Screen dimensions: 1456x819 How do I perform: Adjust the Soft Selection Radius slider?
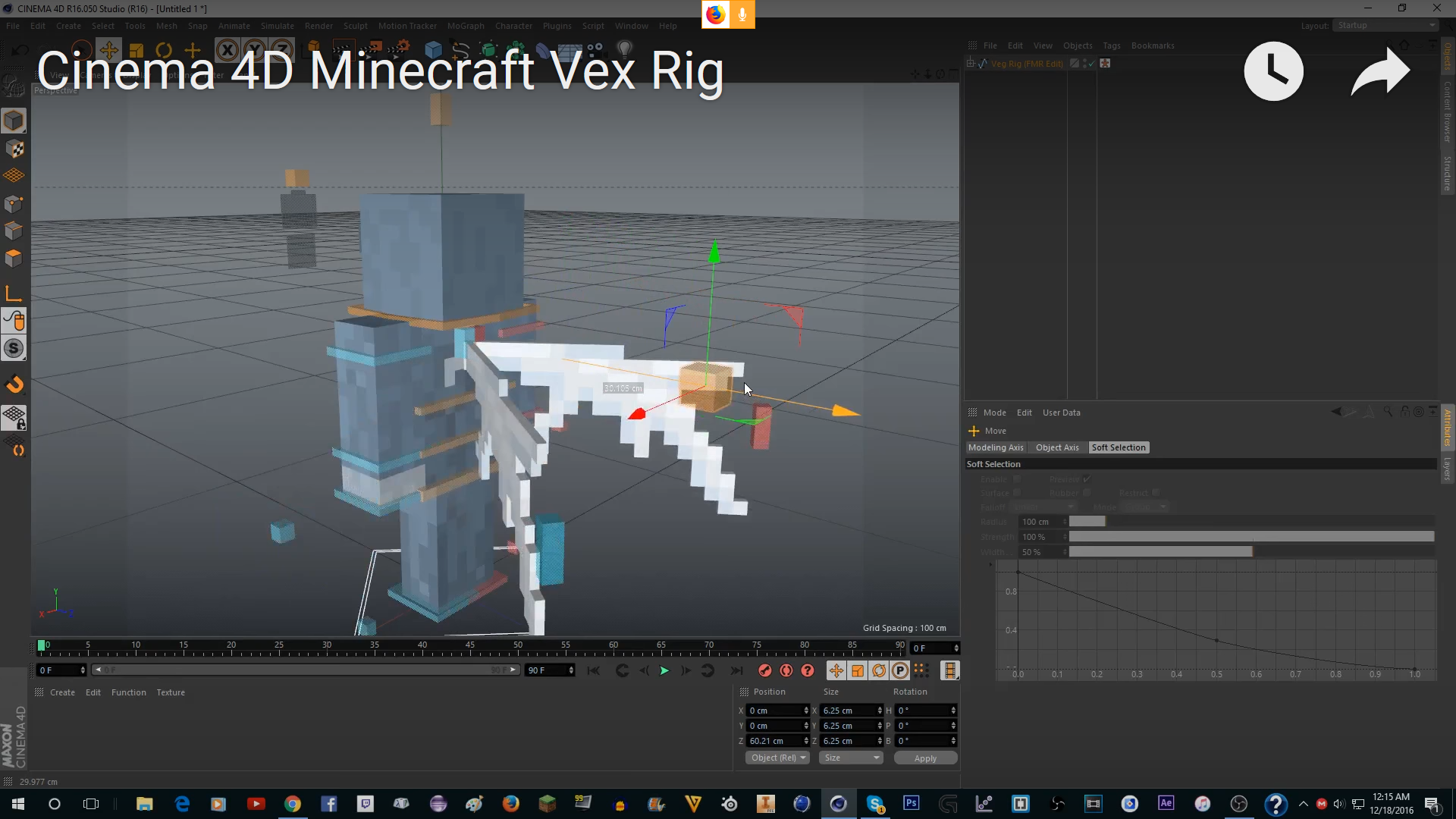pyautogui.click(x=1251, y=522)
